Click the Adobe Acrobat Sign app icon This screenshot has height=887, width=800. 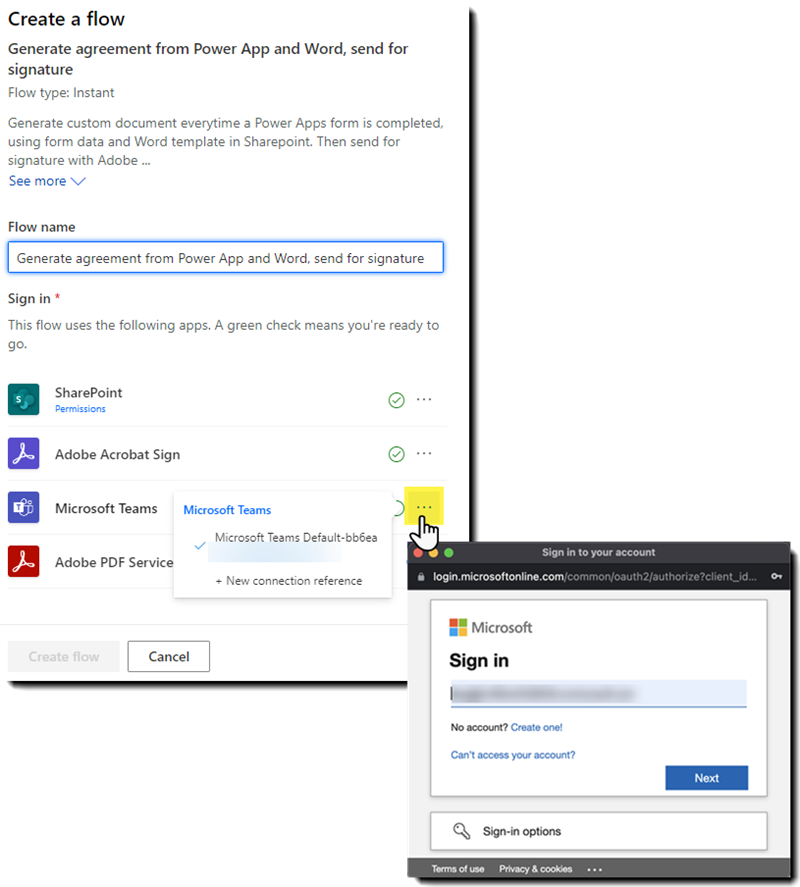coord(22,454)
